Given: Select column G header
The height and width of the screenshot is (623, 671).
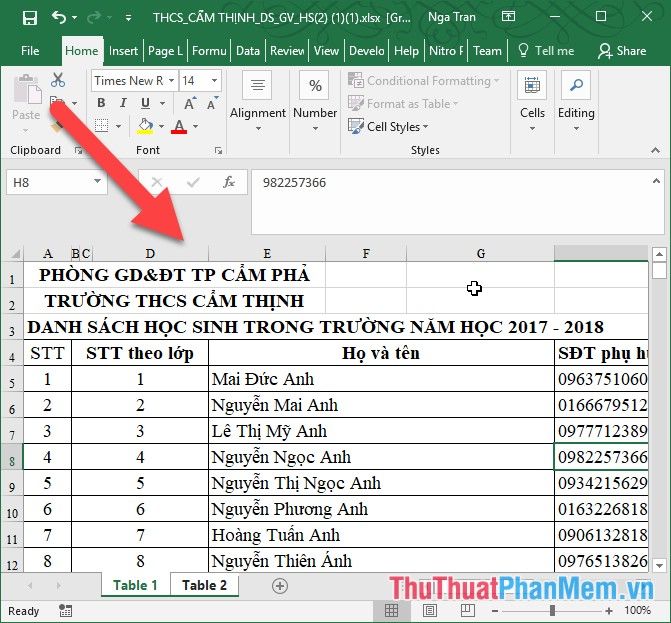Looking at the screenshot, I should pyautogui.click(x=480, y=254).
